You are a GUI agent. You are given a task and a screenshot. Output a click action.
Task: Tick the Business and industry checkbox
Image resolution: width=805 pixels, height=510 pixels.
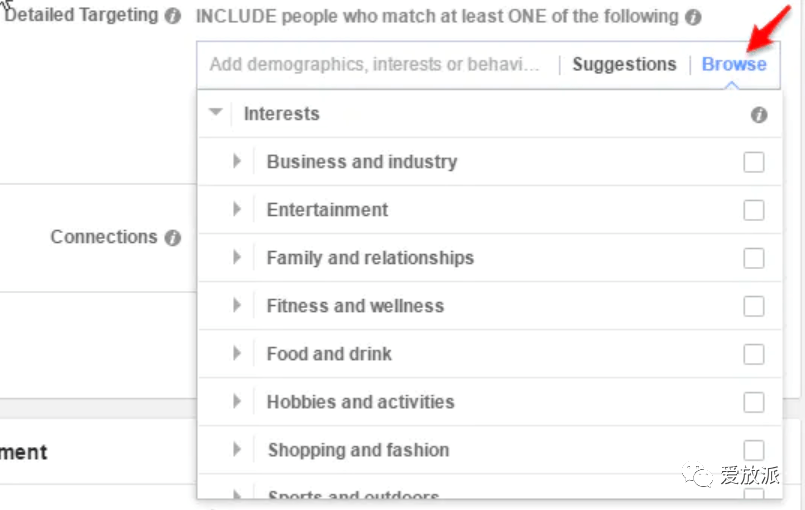(754, 162)
